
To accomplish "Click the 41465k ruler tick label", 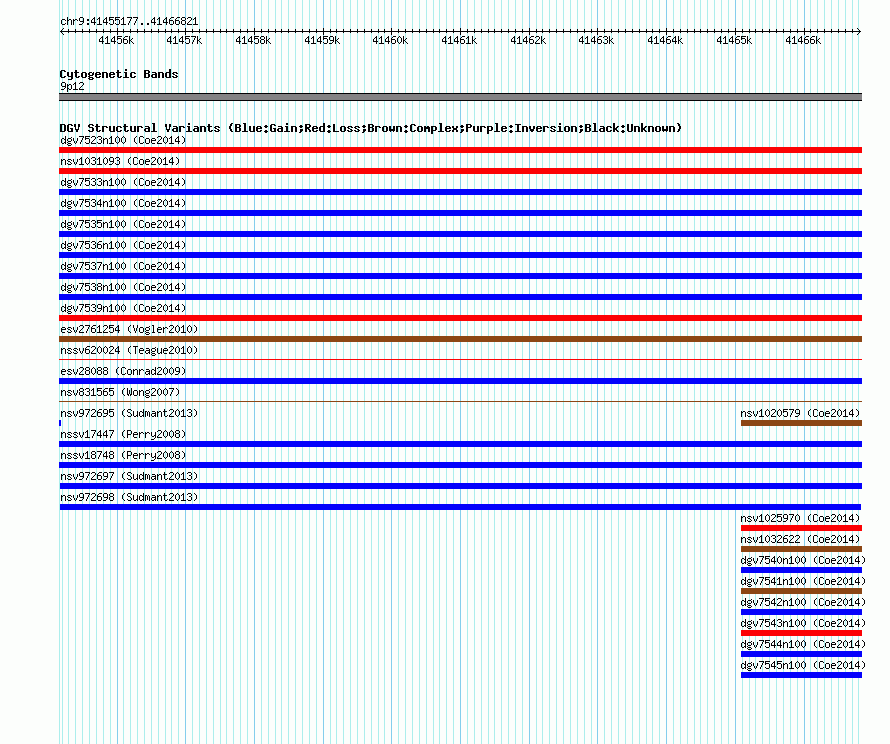I will click(734, 40).
